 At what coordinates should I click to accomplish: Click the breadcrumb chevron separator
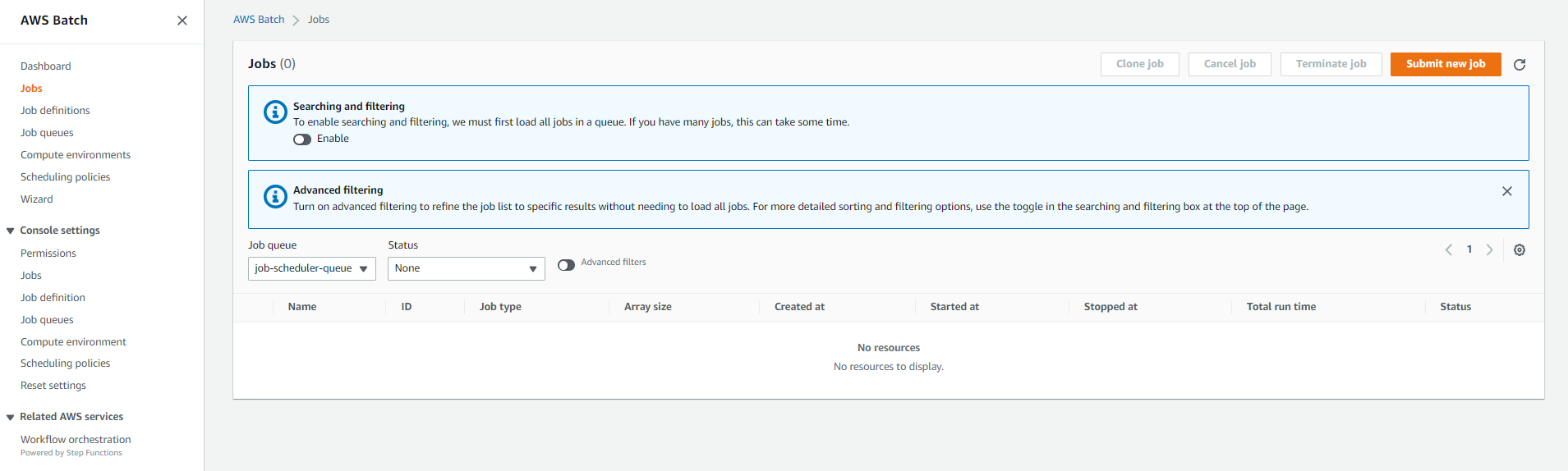pos(296,21)
